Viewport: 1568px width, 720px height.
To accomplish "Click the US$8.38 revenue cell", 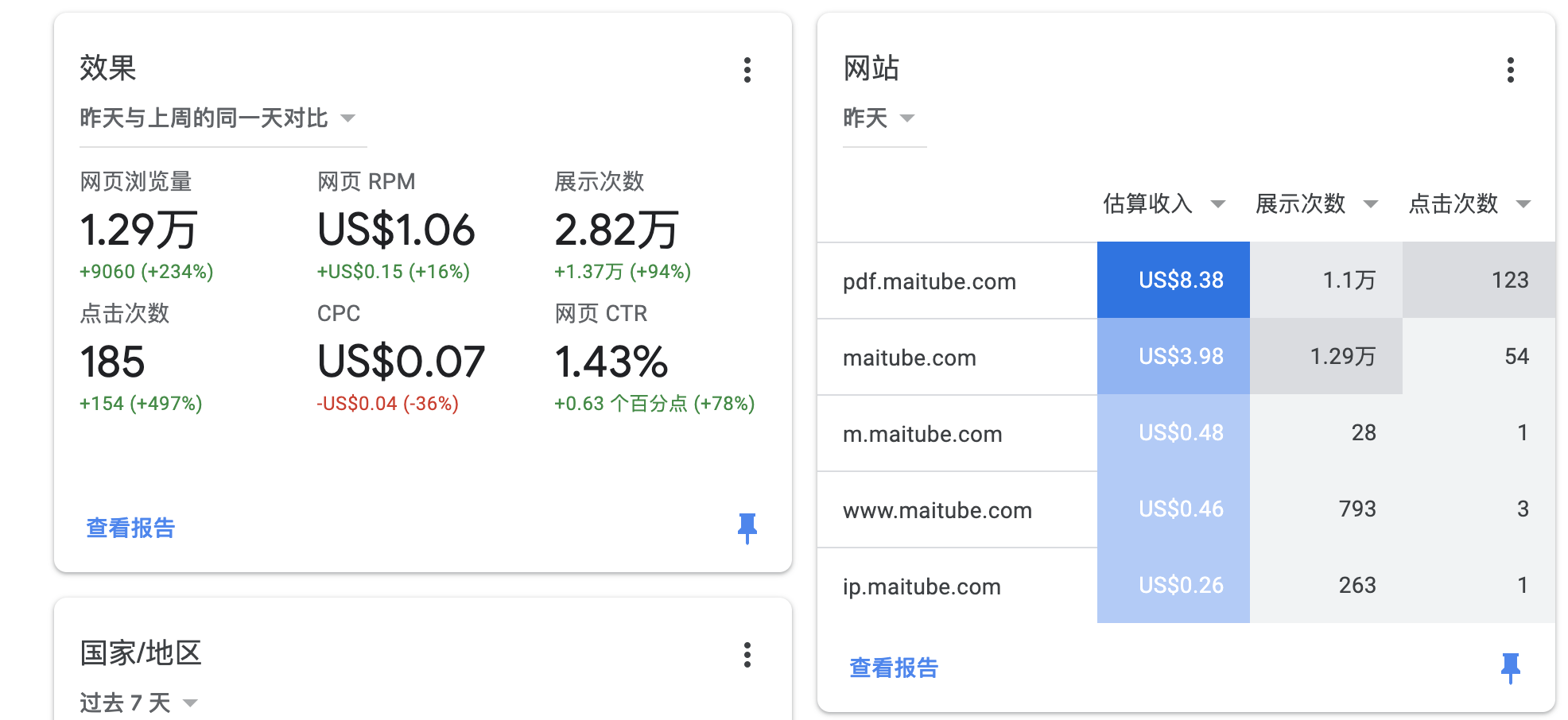I will (1174, 280).
